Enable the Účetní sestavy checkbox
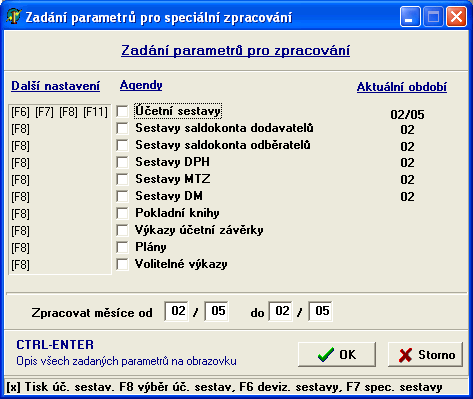 point(122,111)
